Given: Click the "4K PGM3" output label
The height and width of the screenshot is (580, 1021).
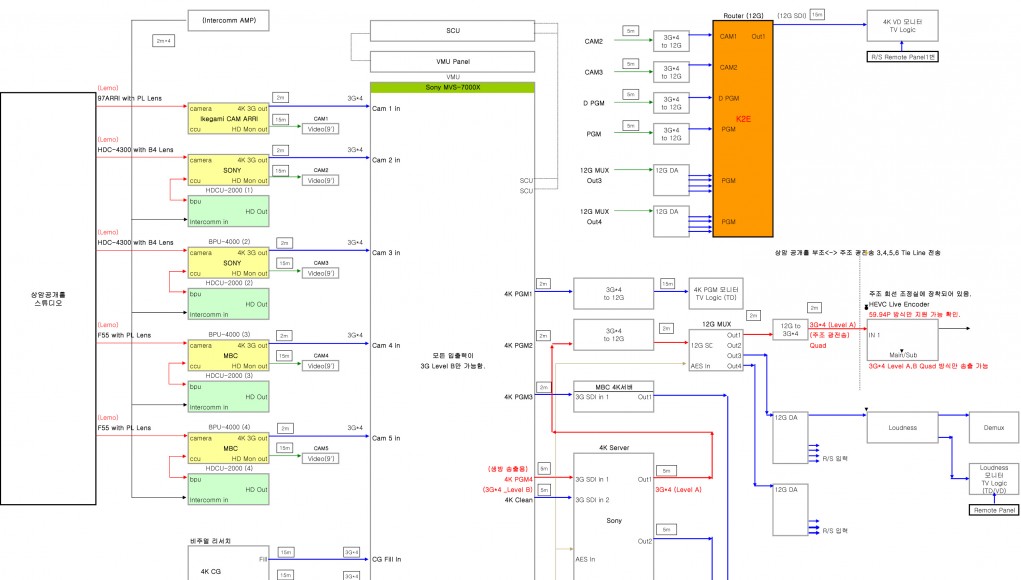Looking at the screenshot, I should (x=518, y=396).
